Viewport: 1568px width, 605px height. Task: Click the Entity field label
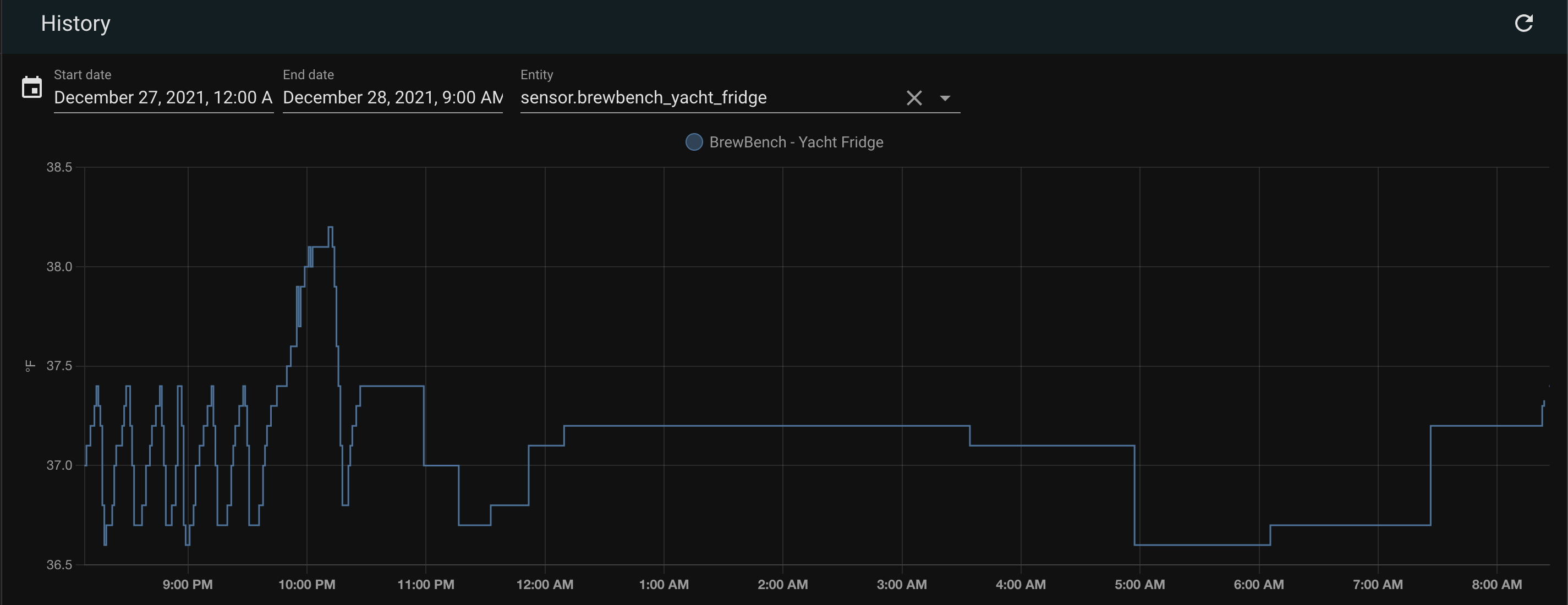[x=536, y=75]
